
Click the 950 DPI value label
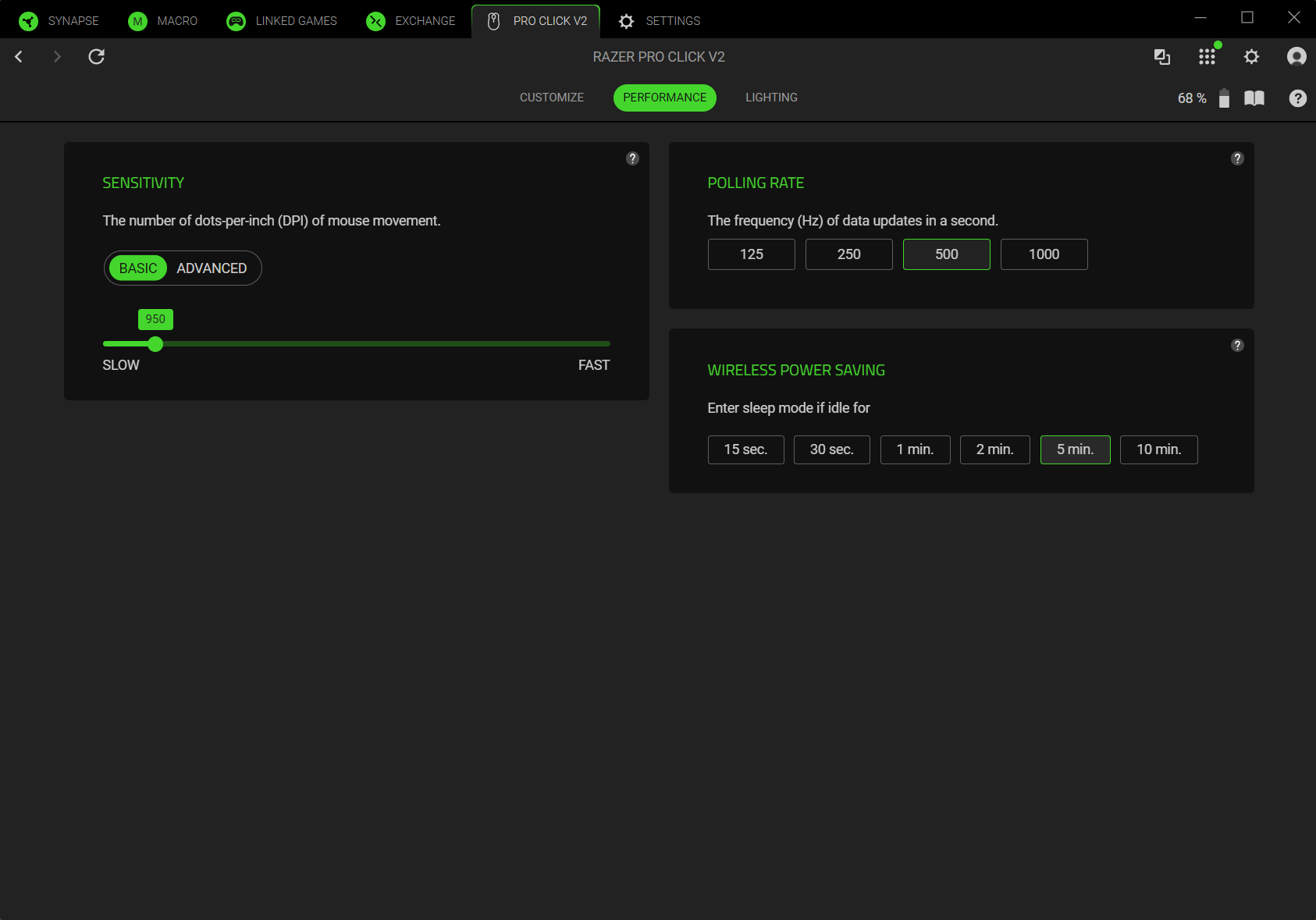[x=155, y=319]
